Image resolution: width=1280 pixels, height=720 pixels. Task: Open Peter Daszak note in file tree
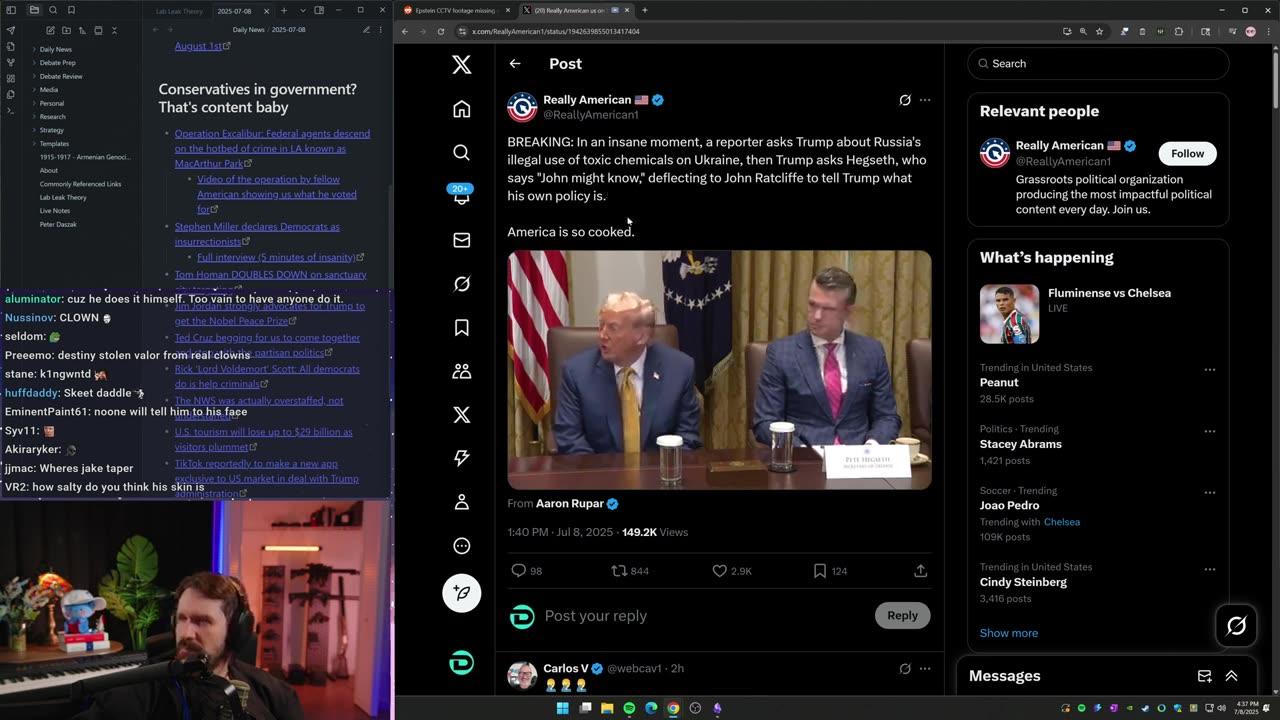click(x=58, y=225)
